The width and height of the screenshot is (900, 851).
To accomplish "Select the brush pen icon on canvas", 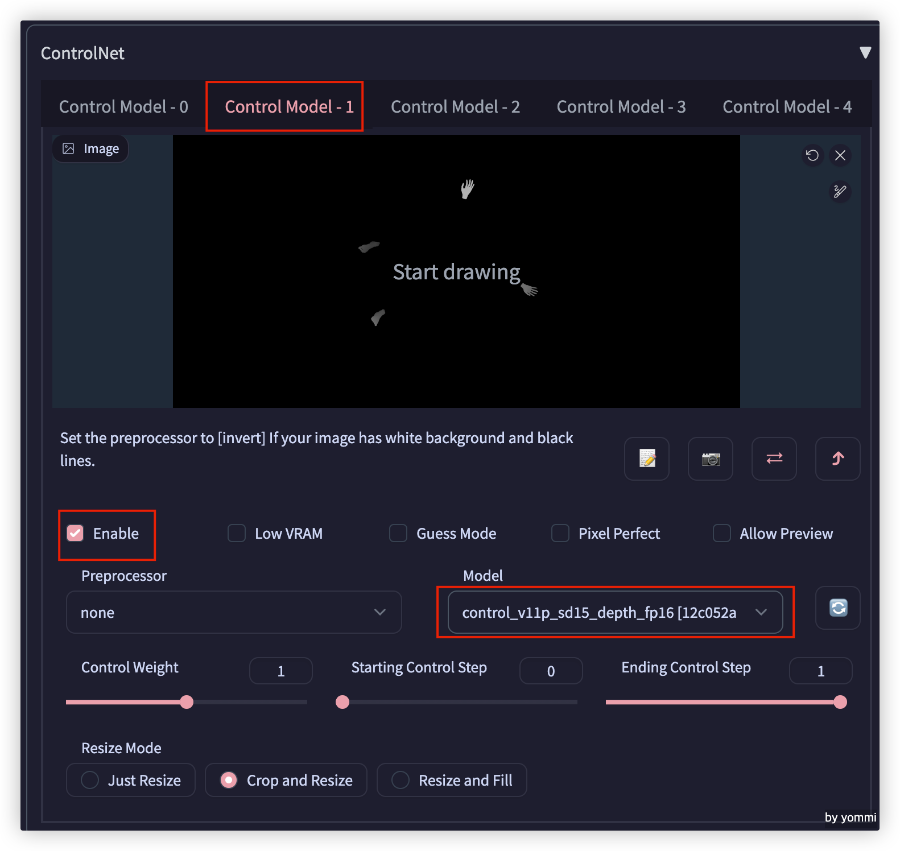I will pyautogui.click(x=840, y=191).
